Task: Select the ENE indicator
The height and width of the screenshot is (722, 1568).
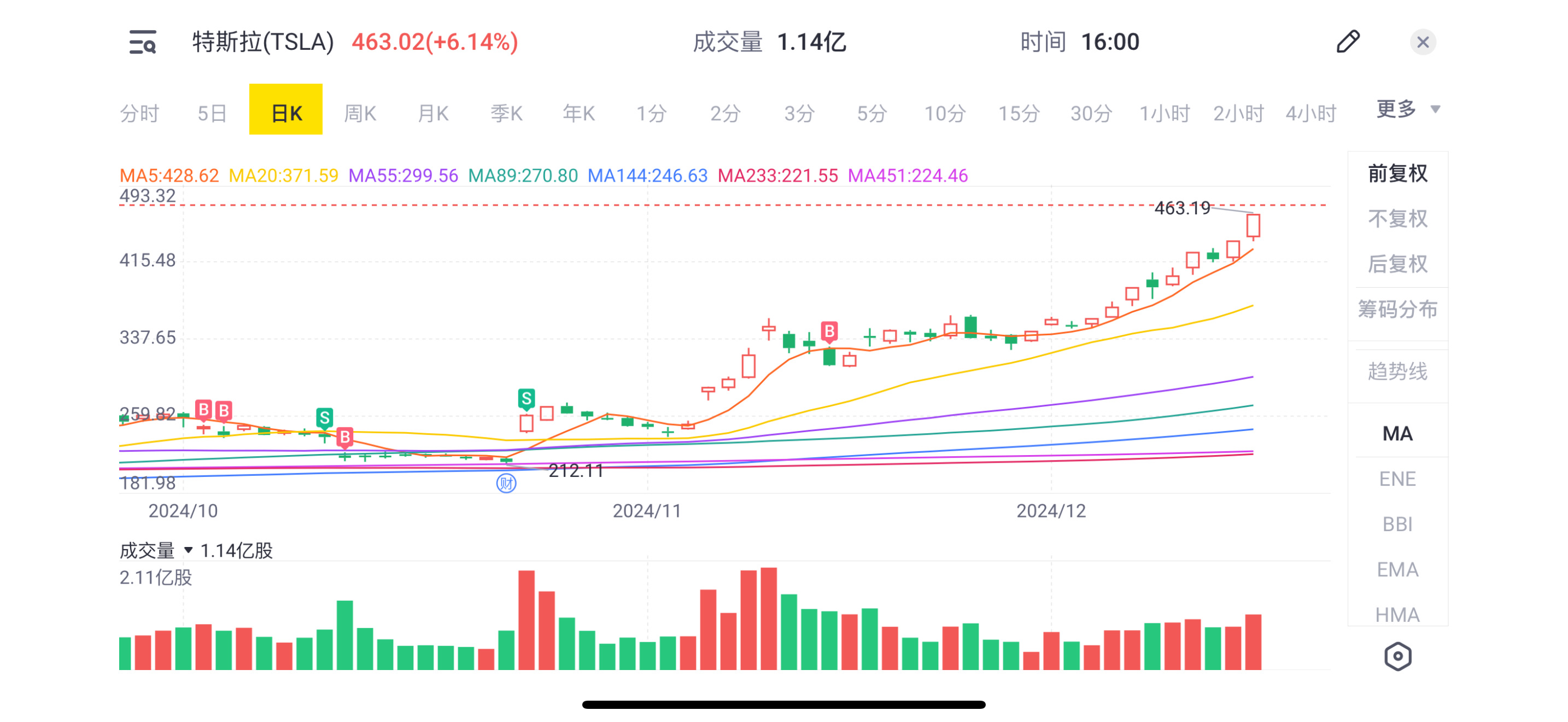Action: coord(1397,479)
